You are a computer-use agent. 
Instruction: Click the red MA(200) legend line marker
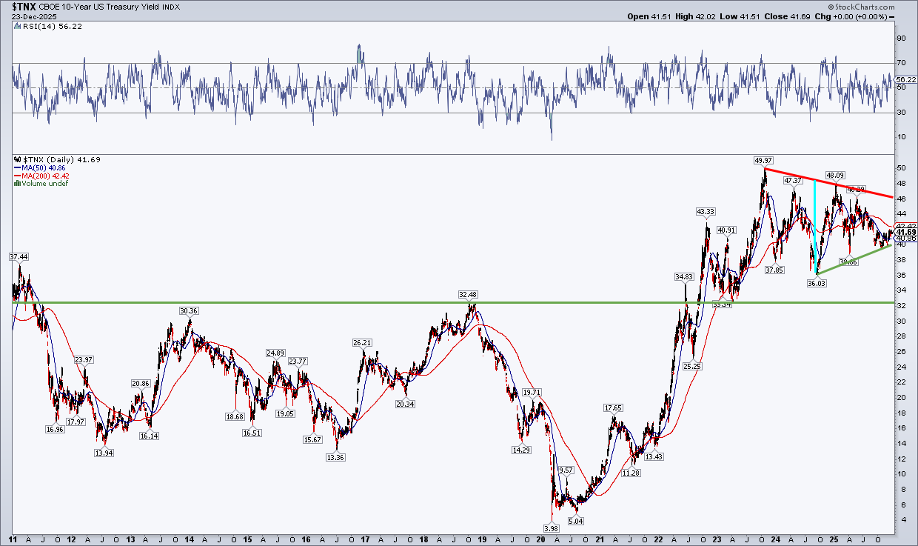pos(15,175)
